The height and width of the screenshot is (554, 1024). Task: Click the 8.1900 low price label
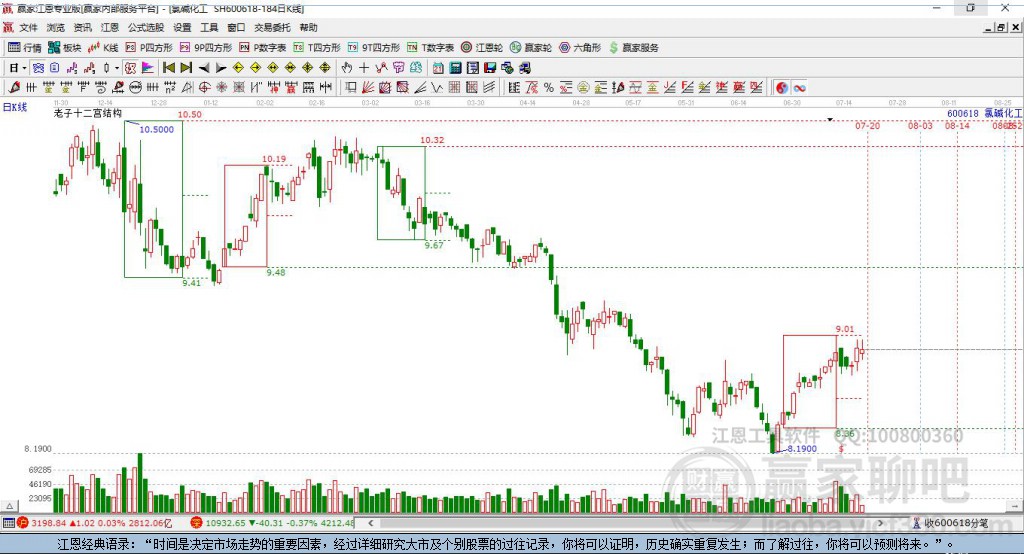[x=802, y=449]
